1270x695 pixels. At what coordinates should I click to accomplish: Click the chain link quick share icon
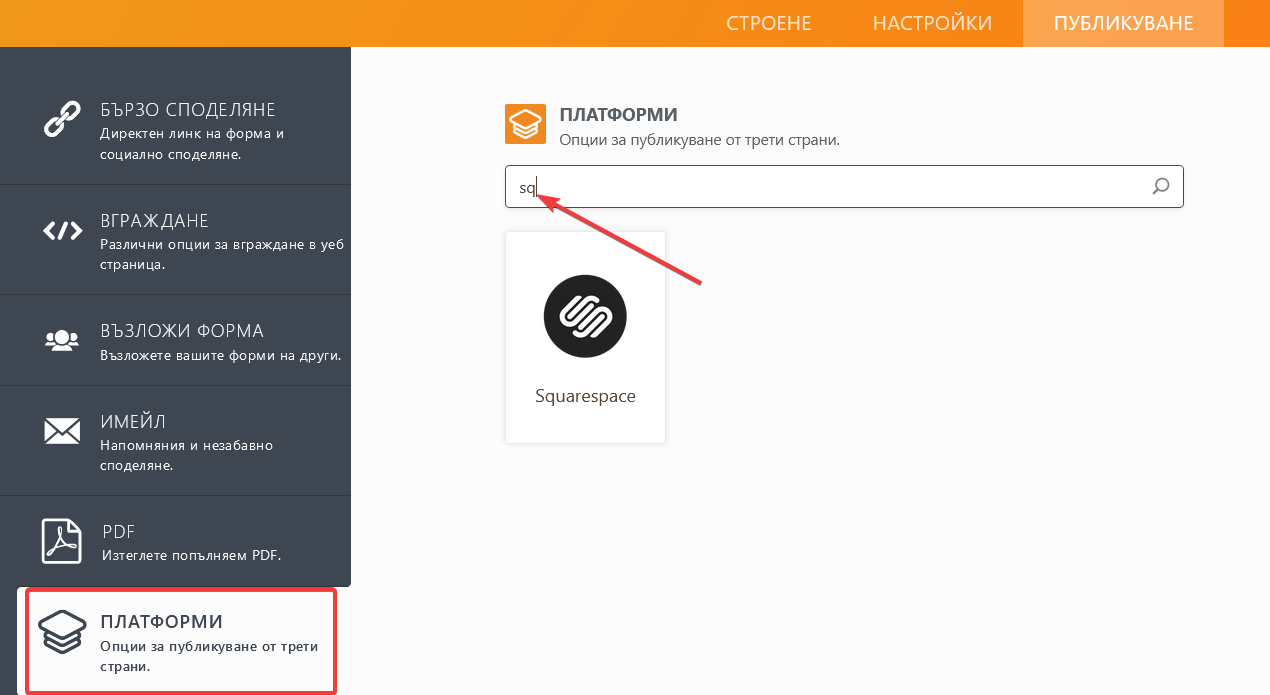tap(62, 120)
